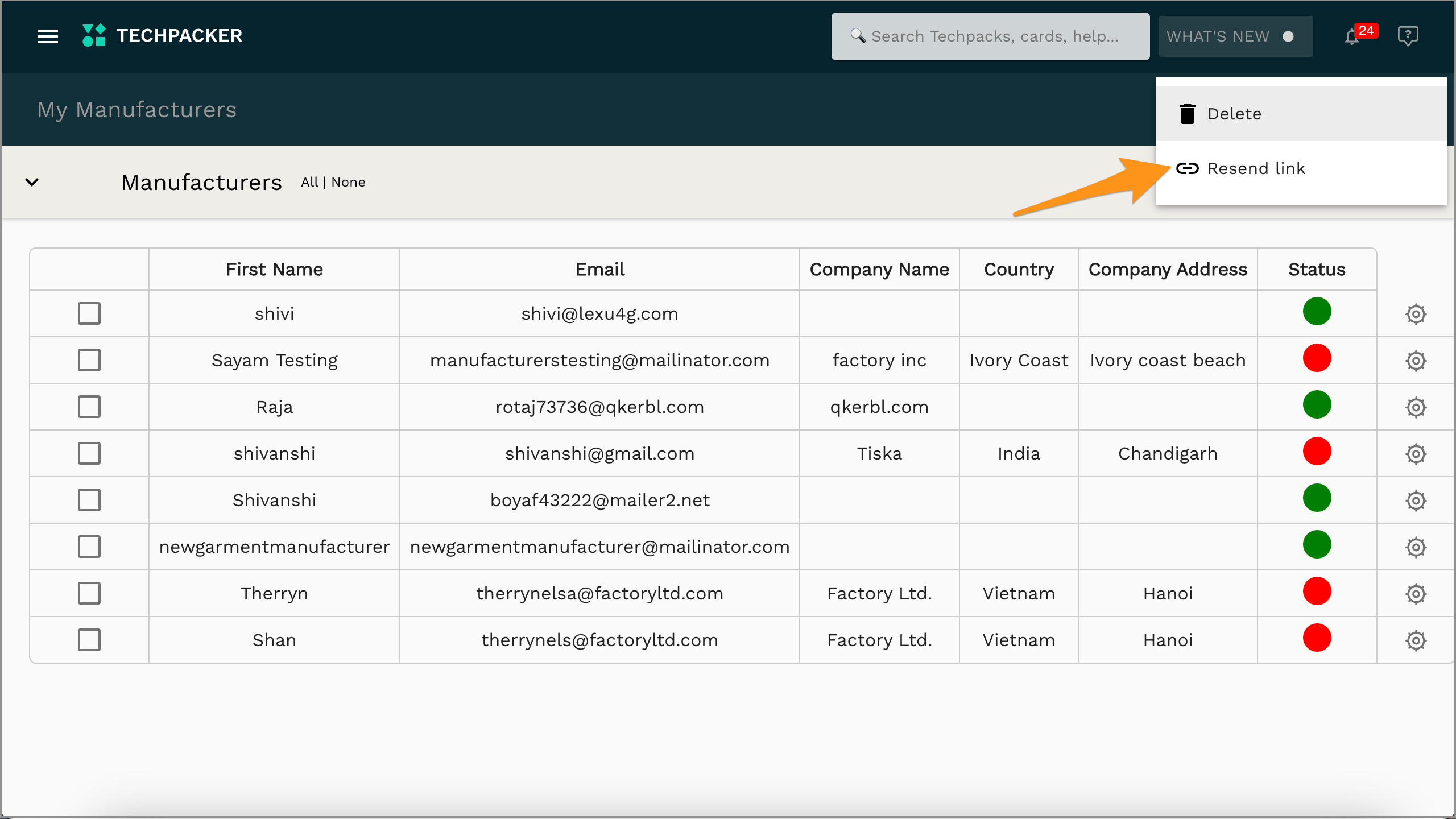Screen dimensions: 1456x819
Task: Click the red status dot for Sayam Testing
Action: click(1317, 358)
